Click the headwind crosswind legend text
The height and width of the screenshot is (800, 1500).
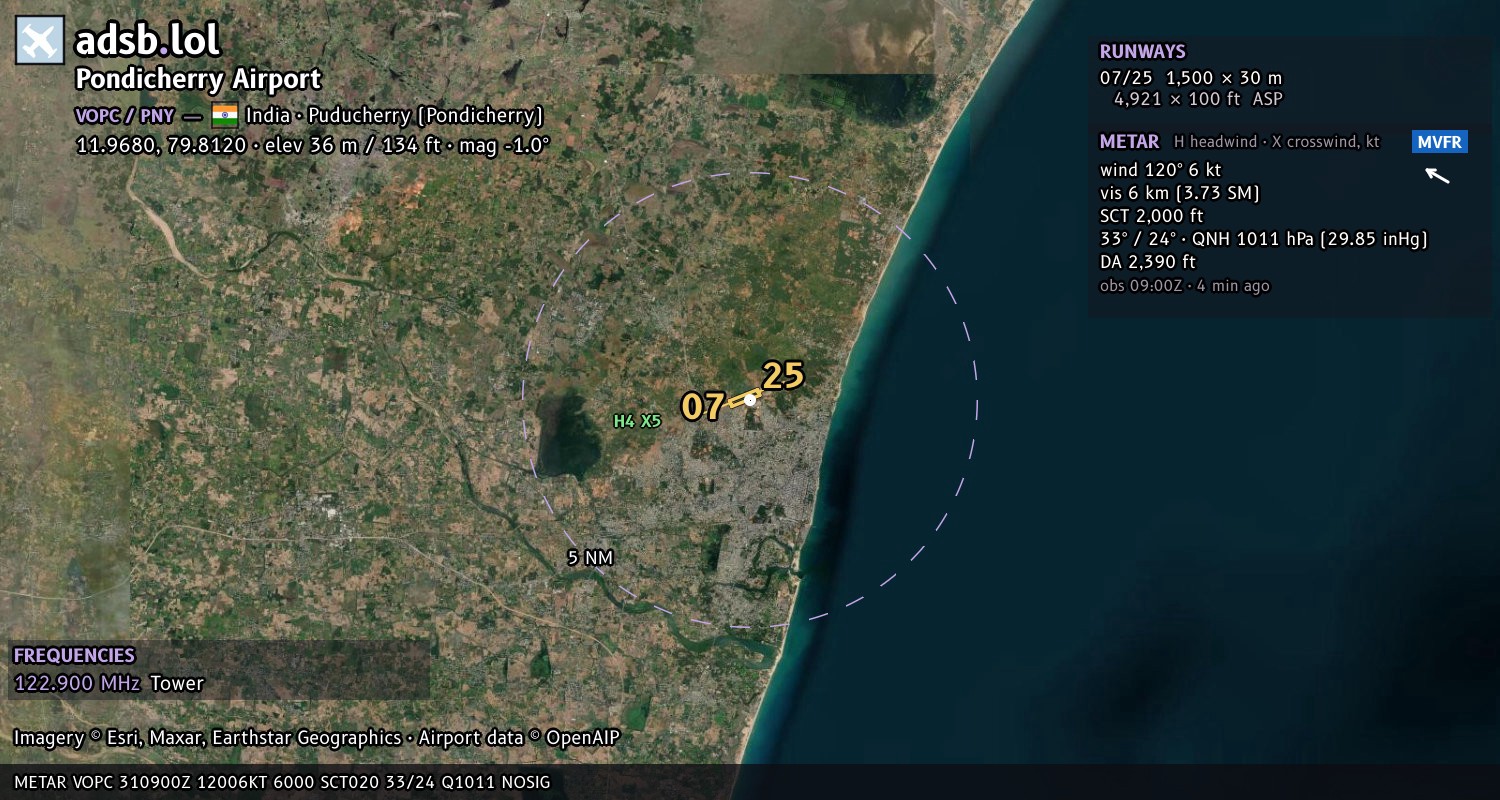click(1277, 142)
